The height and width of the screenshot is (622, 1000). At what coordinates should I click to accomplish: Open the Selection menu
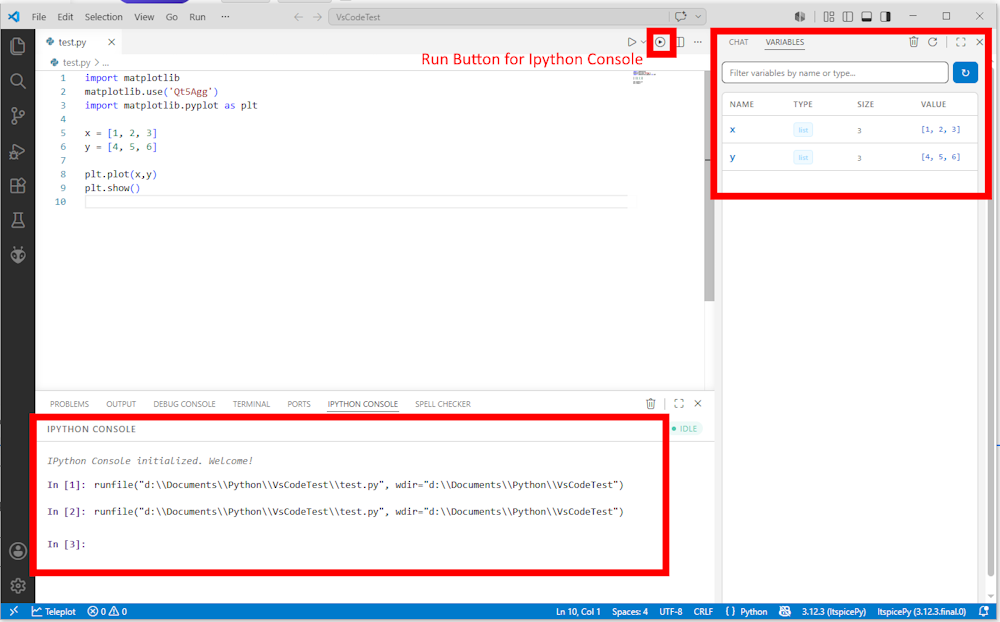(103, 17)
